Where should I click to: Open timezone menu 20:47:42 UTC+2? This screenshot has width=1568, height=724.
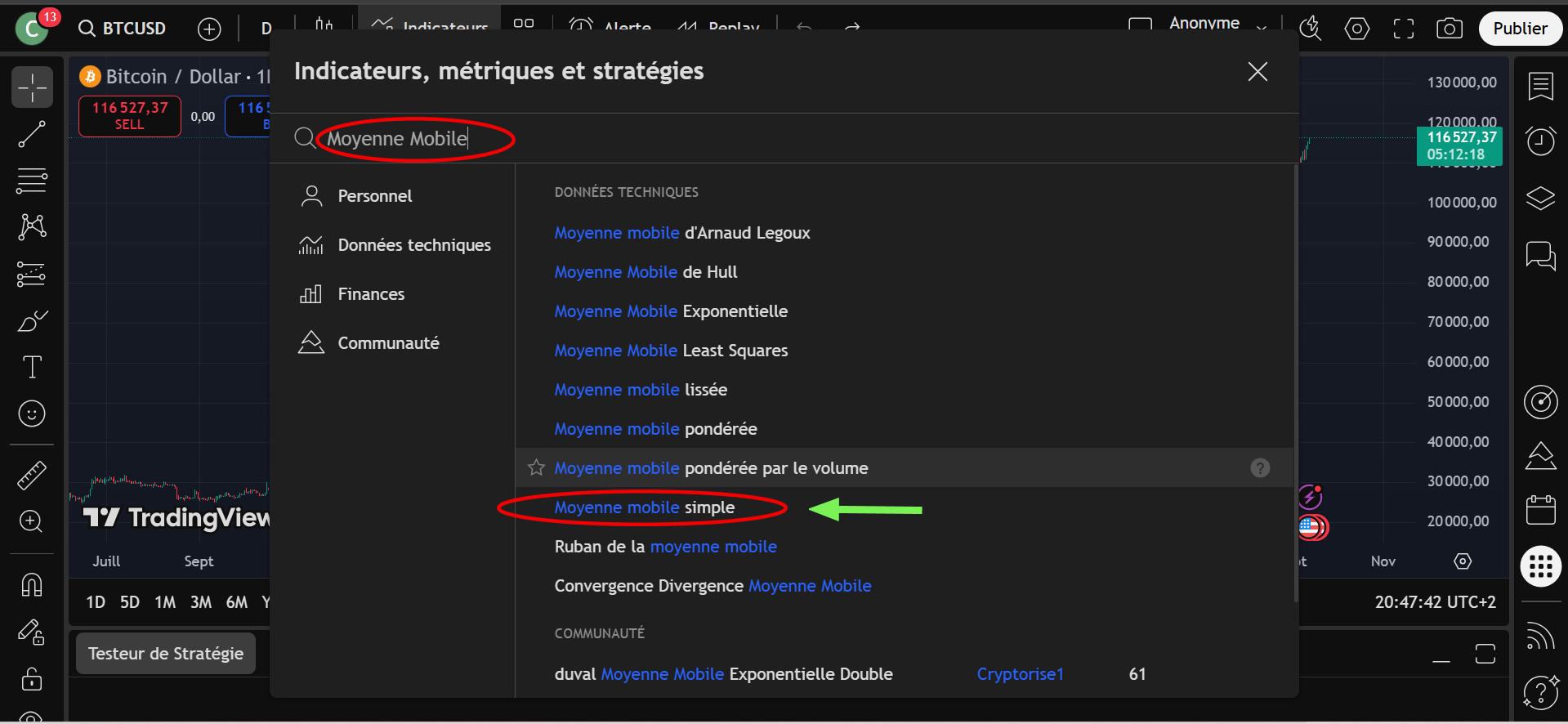pyautogui.click(x=1435, y=602)
